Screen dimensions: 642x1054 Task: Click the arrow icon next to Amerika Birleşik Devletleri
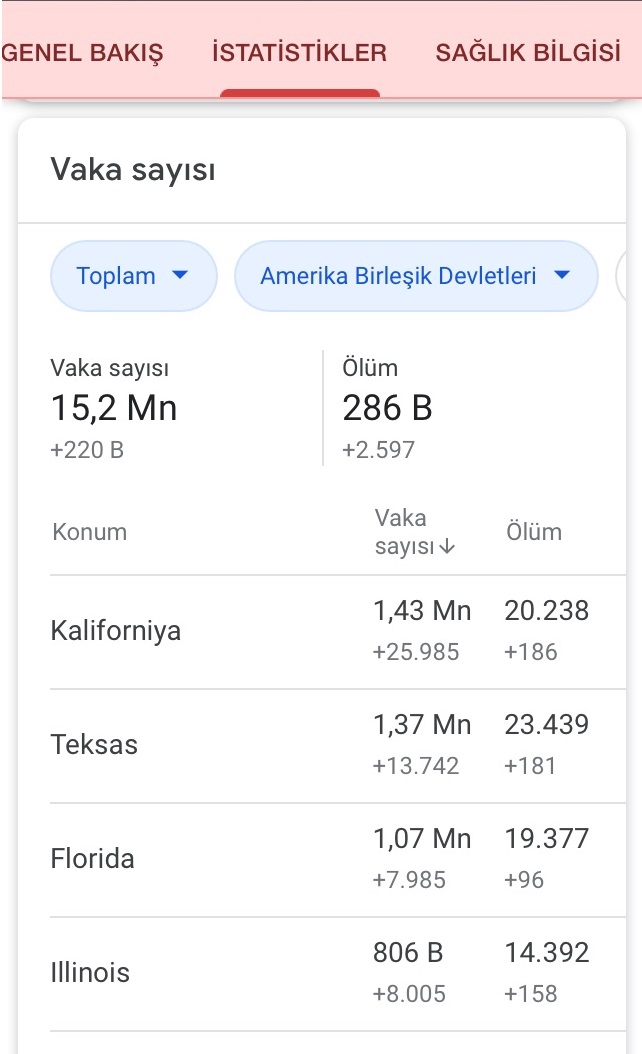click(x=561, y=275)
